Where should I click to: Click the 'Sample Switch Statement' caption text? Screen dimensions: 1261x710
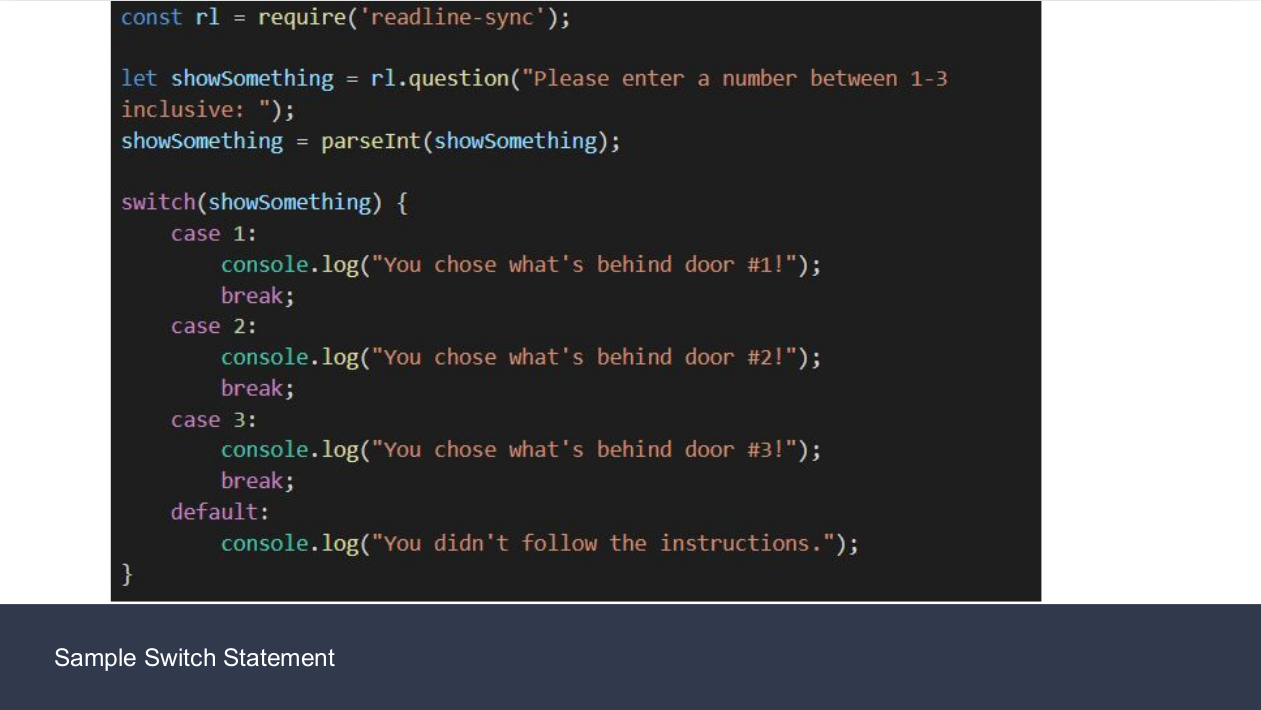(x=194, y=657)
